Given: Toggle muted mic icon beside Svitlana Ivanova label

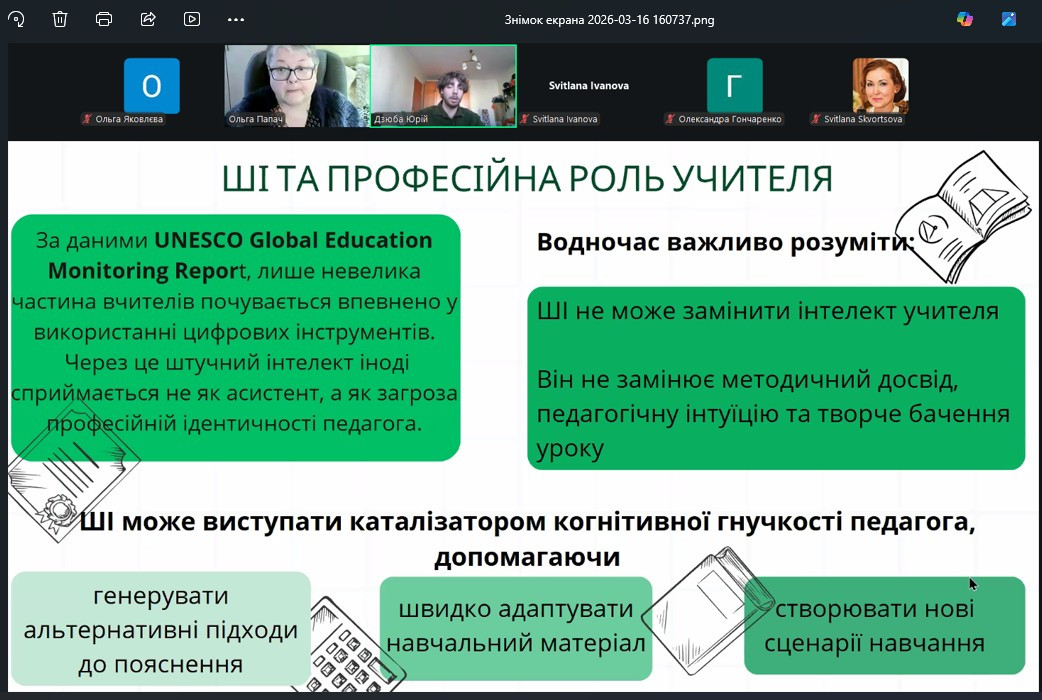Looking at the screenshot, I should point(525,119).
